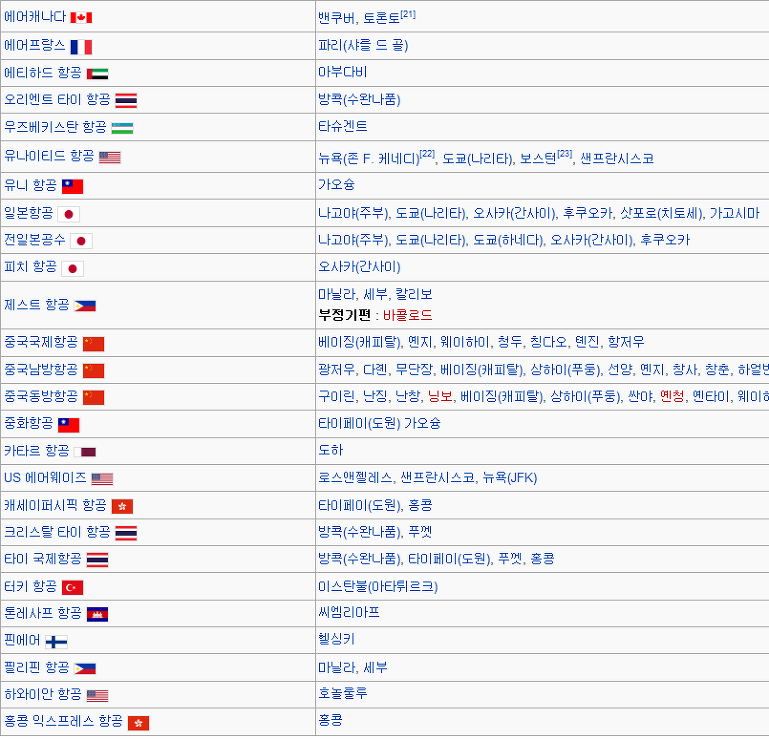Screen dimensions: 769x740
Task: Open the 이스탄불(아타튀르크) destination link
Action: coord(378,587)
